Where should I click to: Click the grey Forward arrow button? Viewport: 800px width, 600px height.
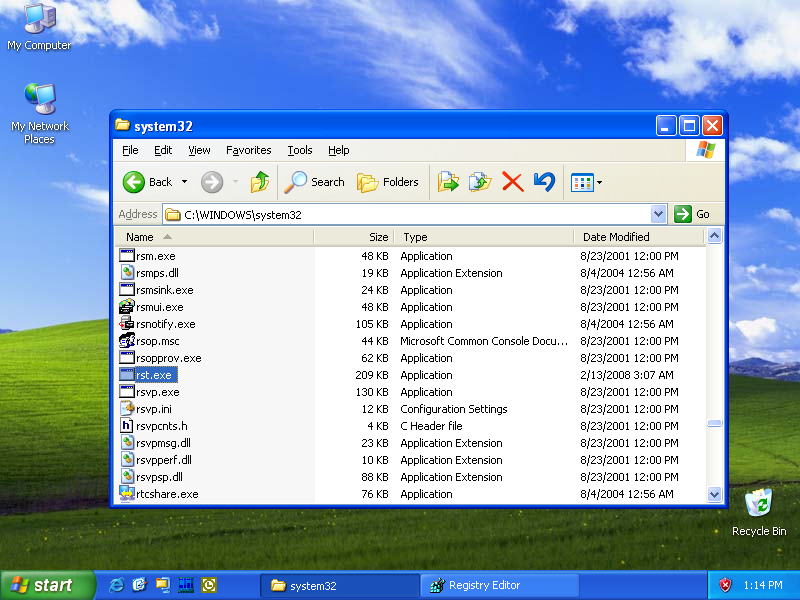pos(212,182)
